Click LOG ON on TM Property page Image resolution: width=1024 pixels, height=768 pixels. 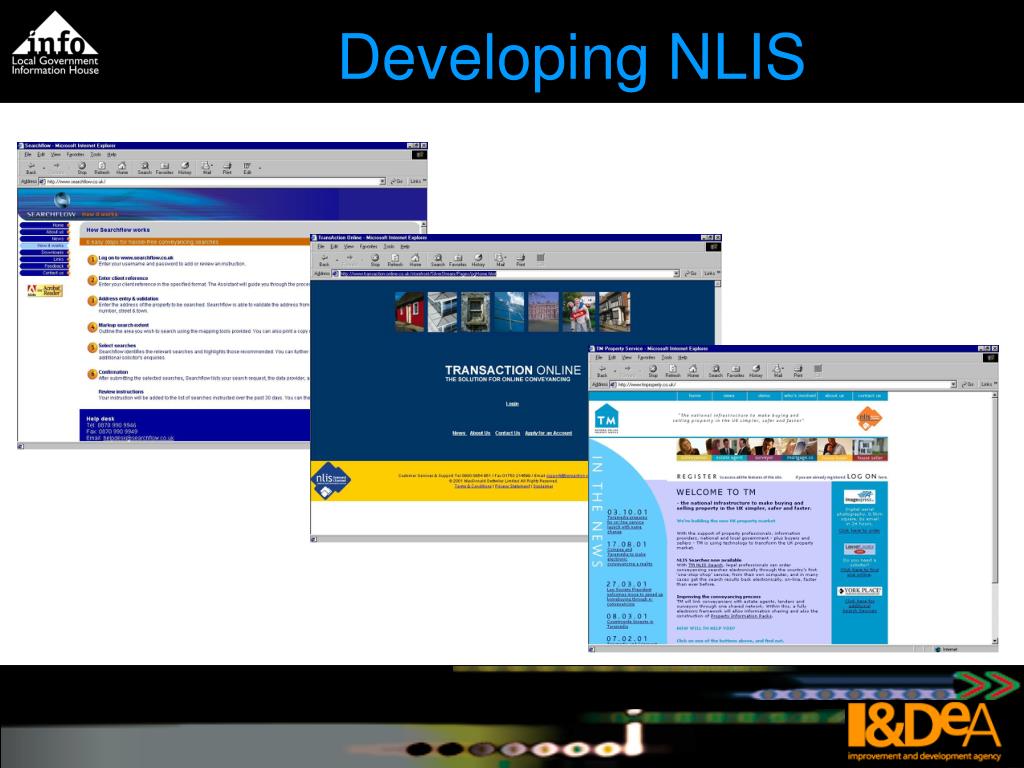861,477
